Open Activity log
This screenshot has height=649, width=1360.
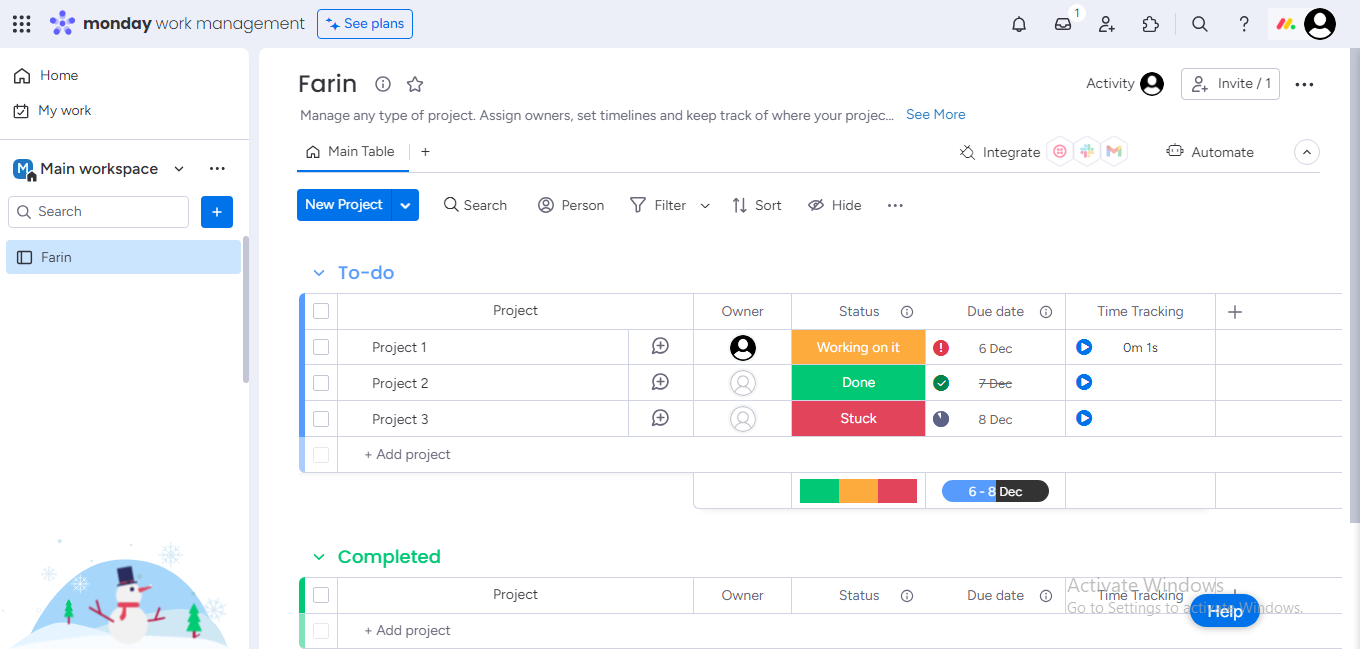click(1125, 84)
